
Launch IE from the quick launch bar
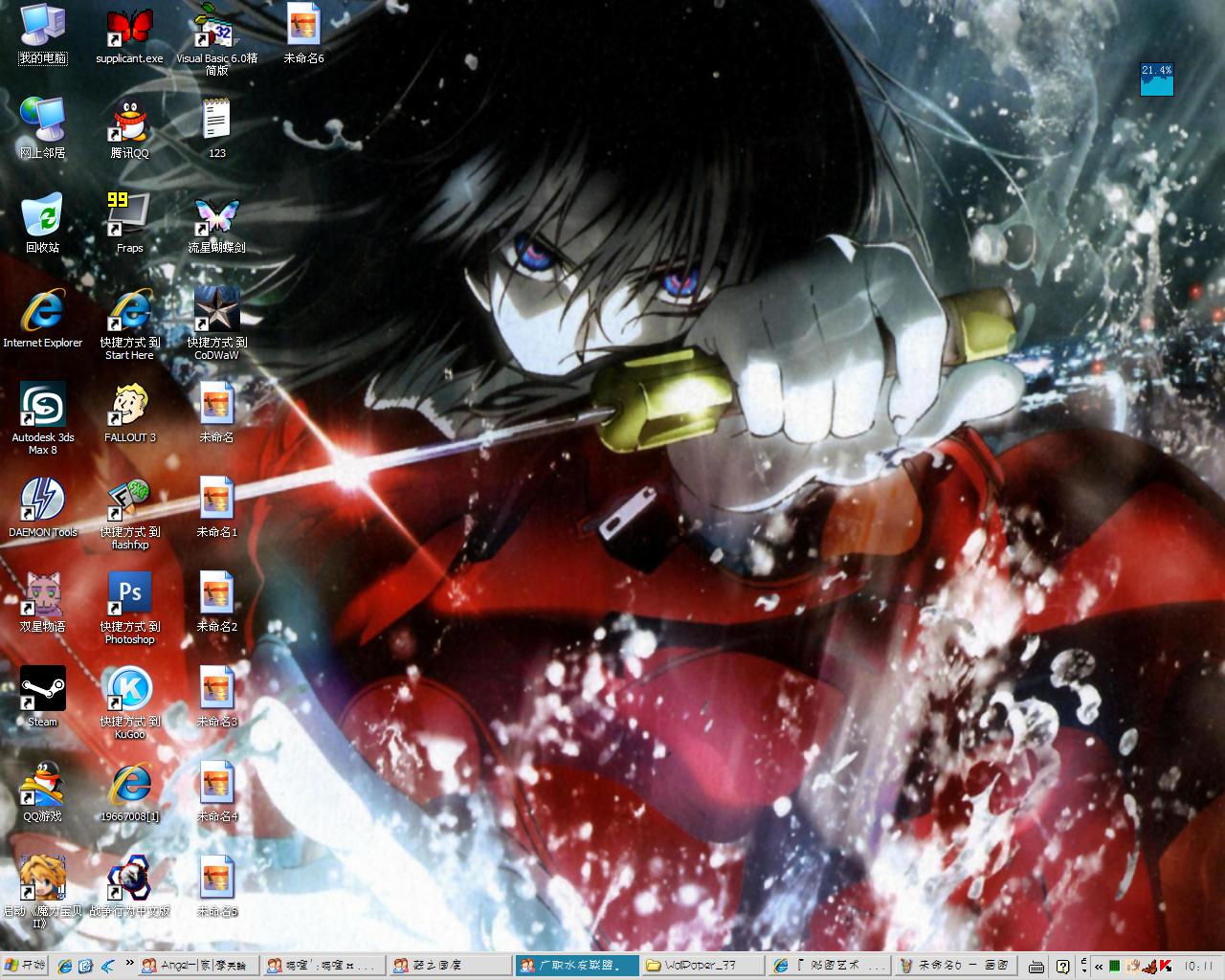pos(65,966)
